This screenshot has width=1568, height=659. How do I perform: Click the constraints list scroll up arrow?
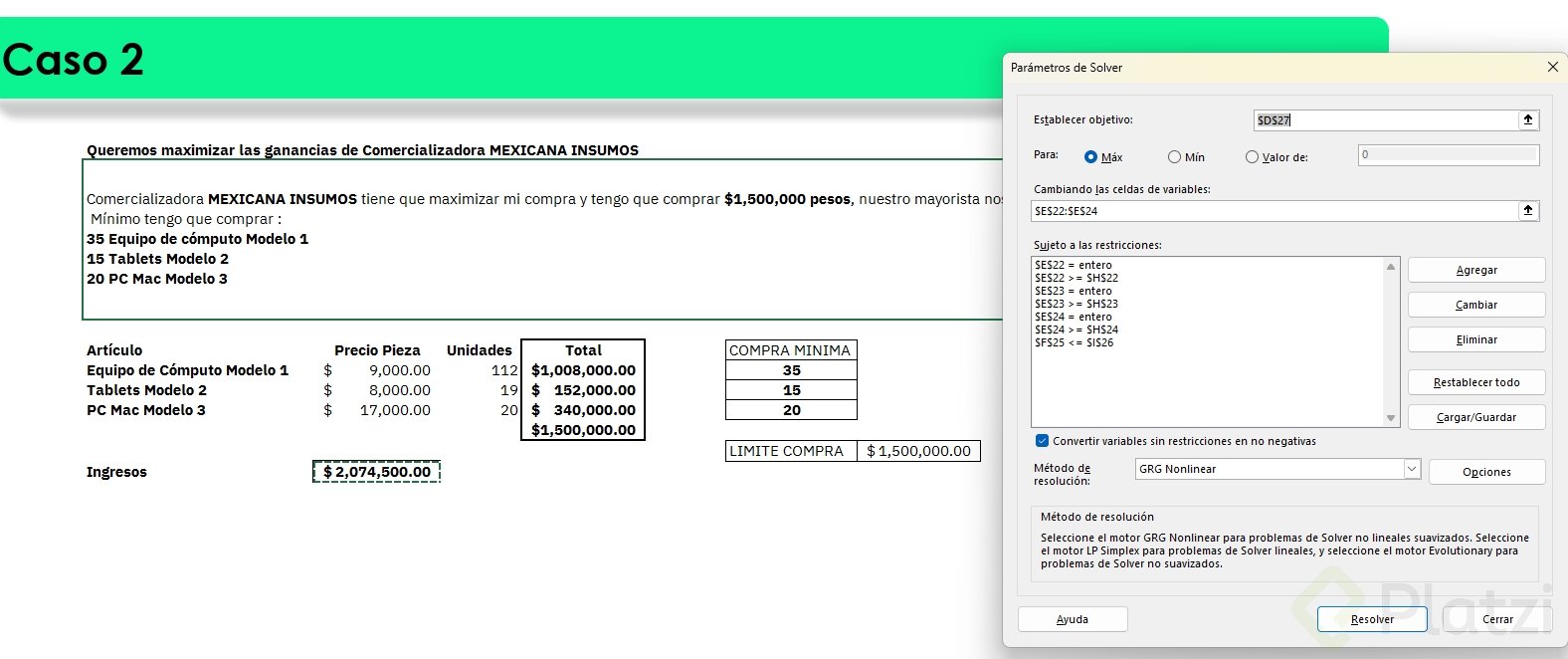coord(1391,267)
